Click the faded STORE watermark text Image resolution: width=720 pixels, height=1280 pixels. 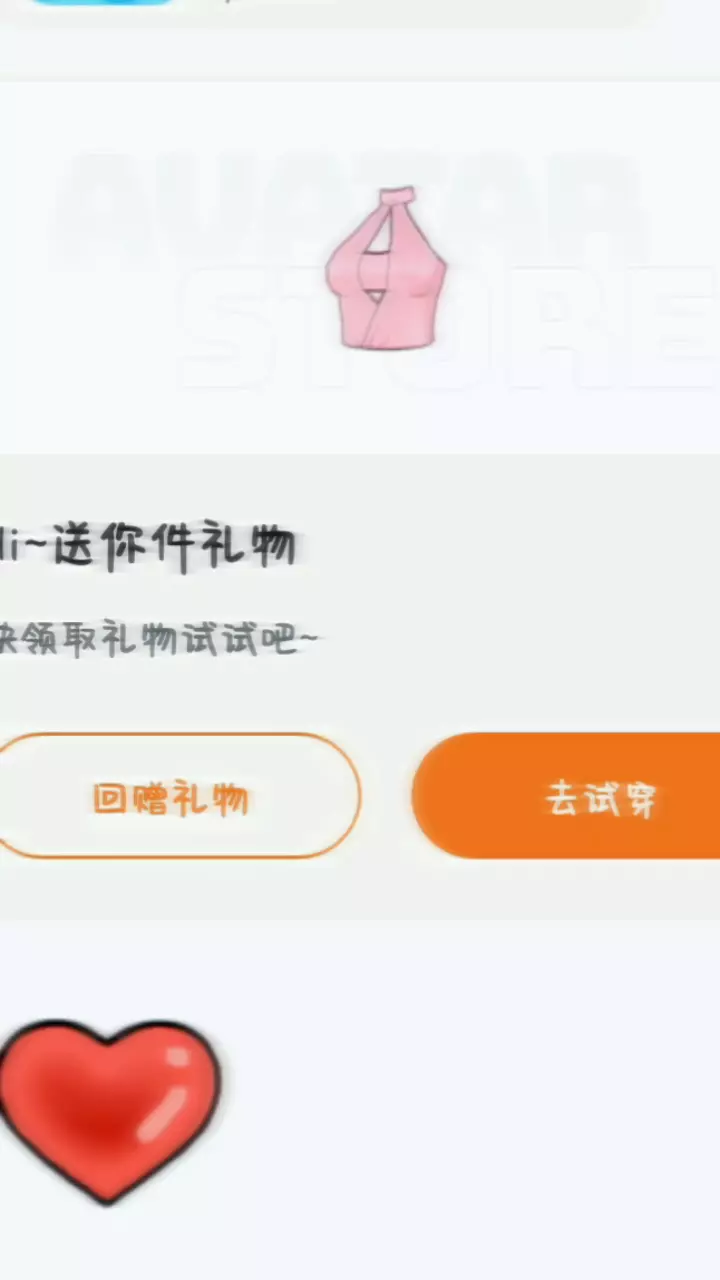coord(450,325)
